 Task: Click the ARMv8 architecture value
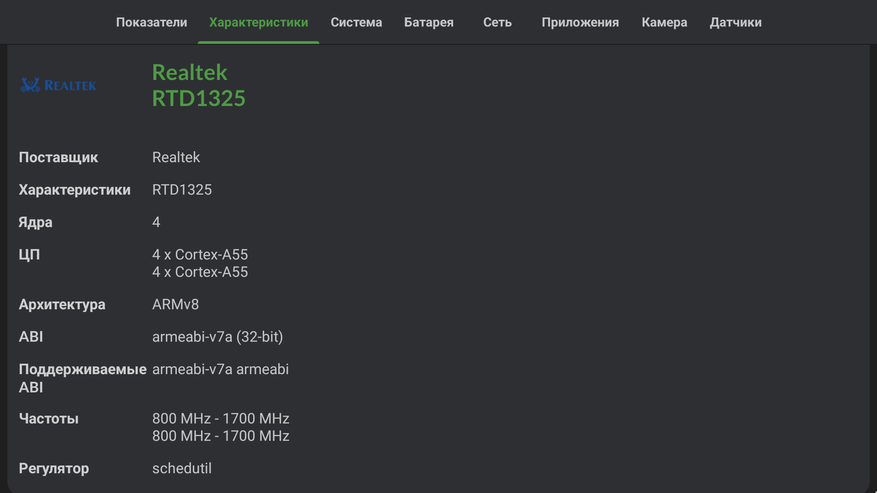coord(175,304)
